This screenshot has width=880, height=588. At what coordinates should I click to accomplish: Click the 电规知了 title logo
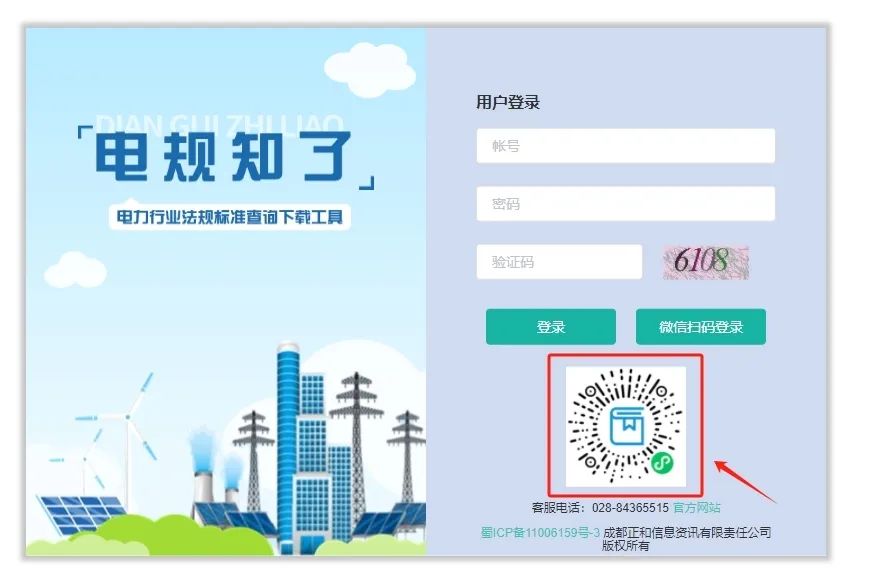[x=223, y=157]
